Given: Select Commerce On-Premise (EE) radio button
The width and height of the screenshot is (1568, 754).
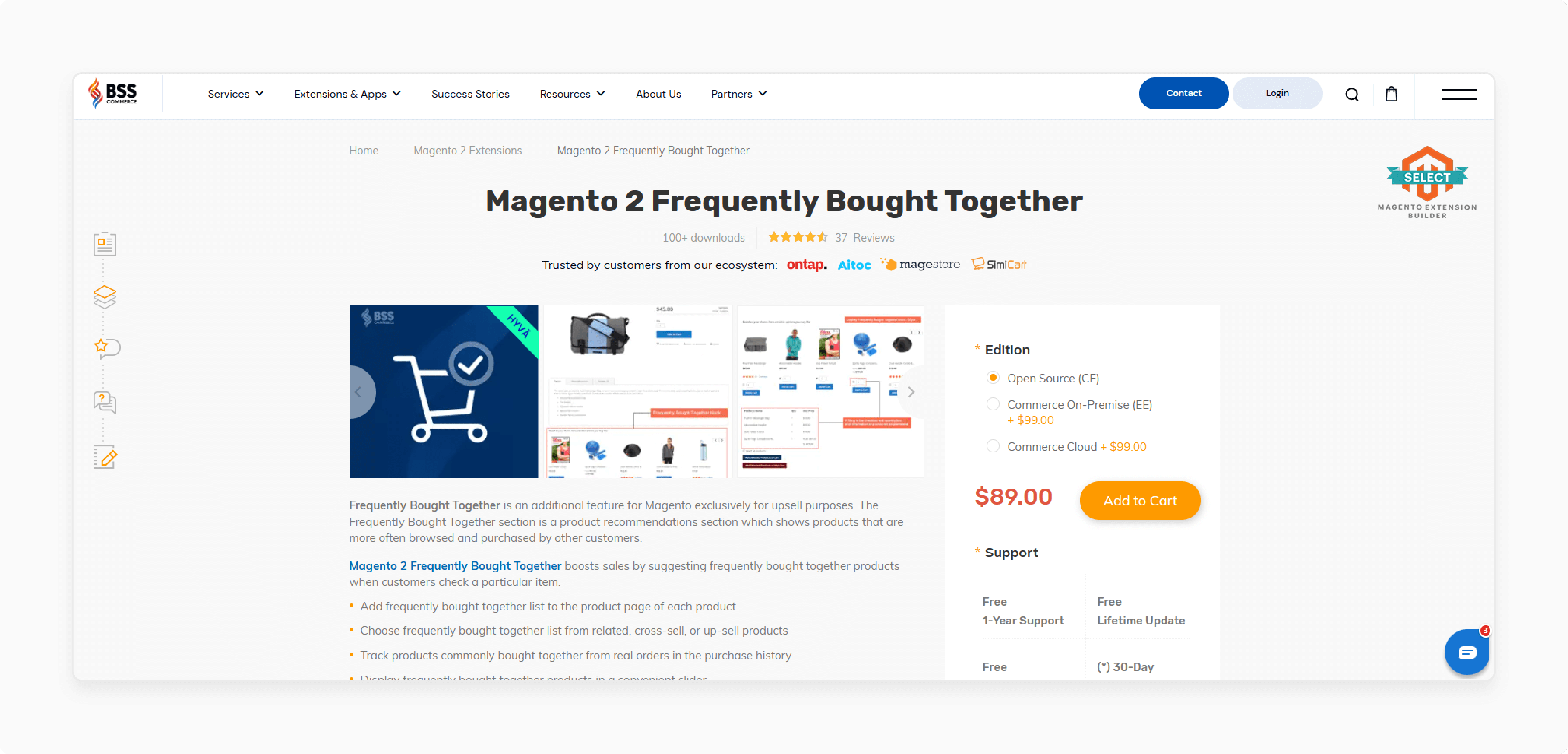Looking at the screenshot, I should click(992, 404).
